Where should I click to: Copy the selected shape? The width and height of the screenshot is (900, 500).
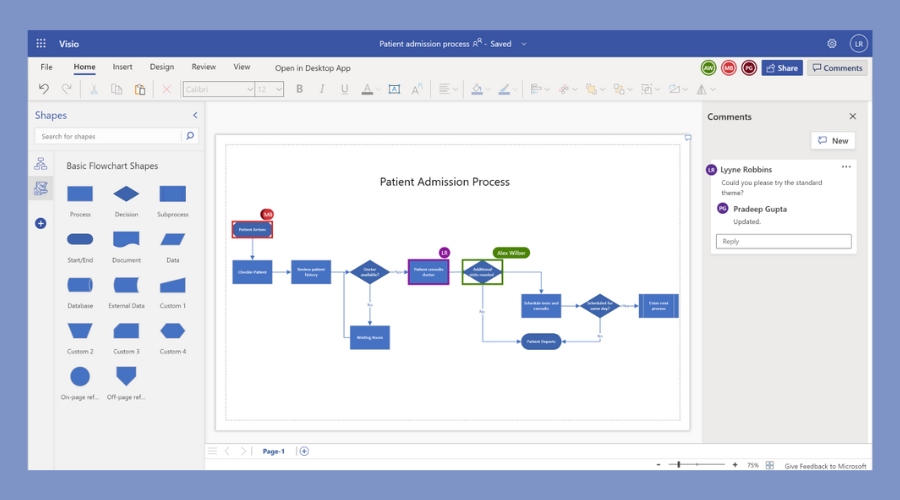[117, 90]
